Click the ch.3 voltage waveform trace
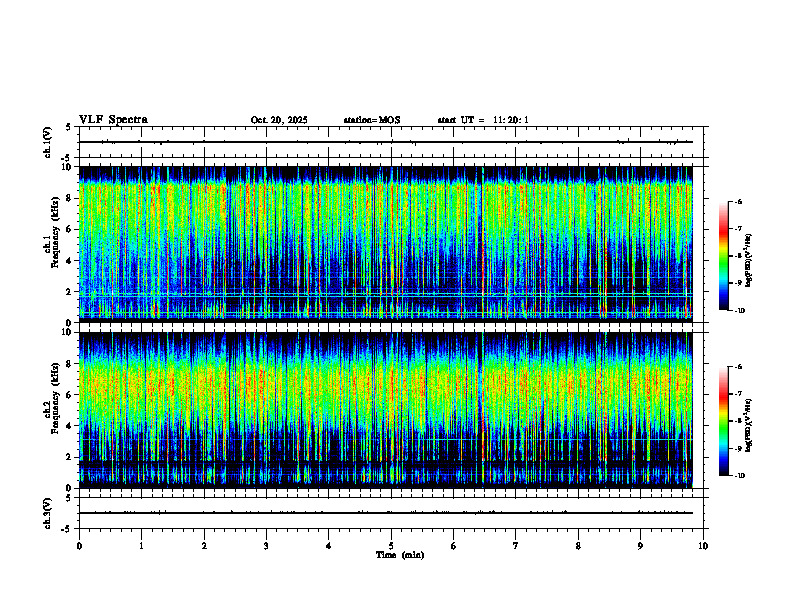The width and height of the screenshot is (792, 612). coord(386,513)
